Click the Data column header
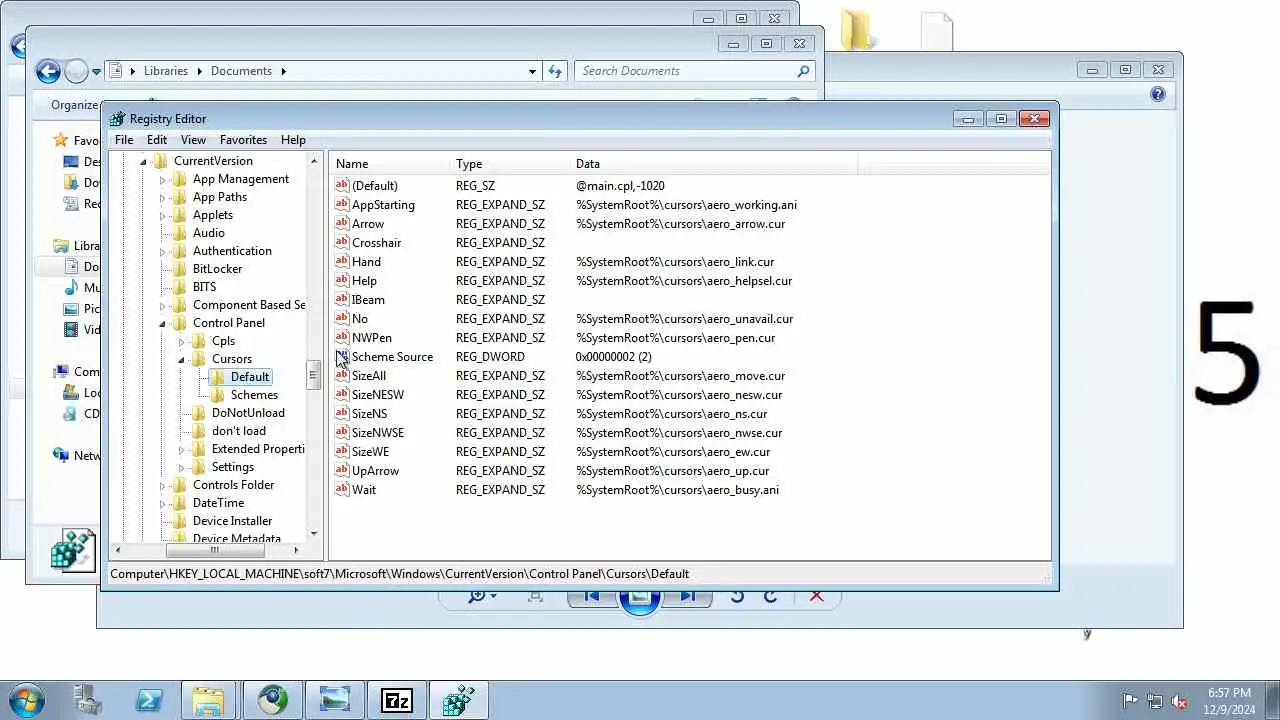Image resolution: width=1280 pixels, height=720 pixels. click(x=714, y=164)
